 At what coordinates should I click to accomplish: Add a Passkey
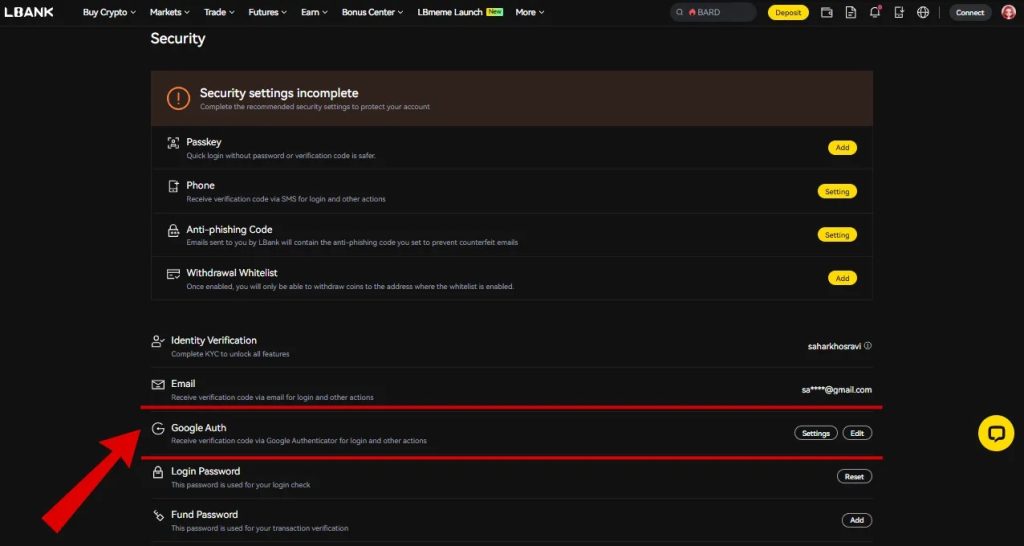click(842, 148)
